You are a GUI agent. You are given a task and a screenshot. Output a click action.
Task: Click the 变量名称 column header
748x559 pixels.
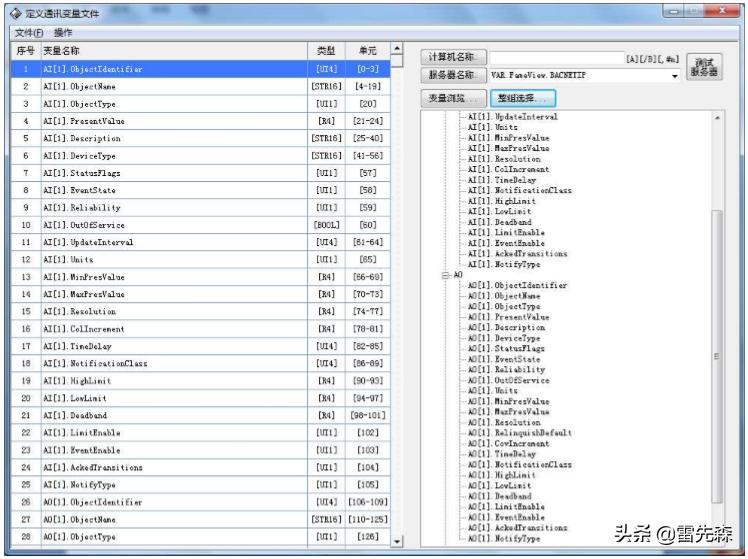(175, 51)
